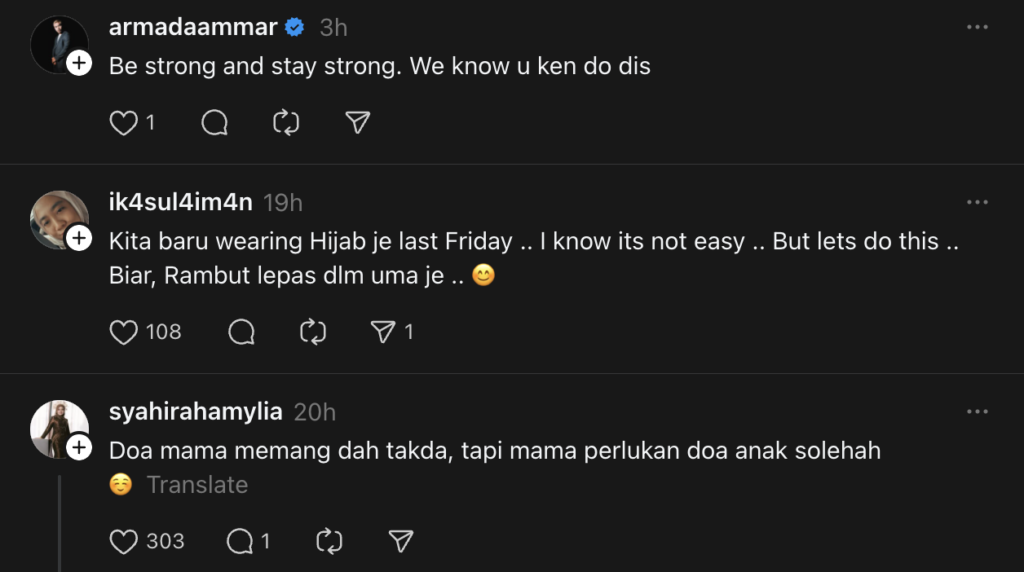The image size is (1024, 572).
Task: Expand the three-dot menu on syahirahamylia's comment
Action: (977, 412)
